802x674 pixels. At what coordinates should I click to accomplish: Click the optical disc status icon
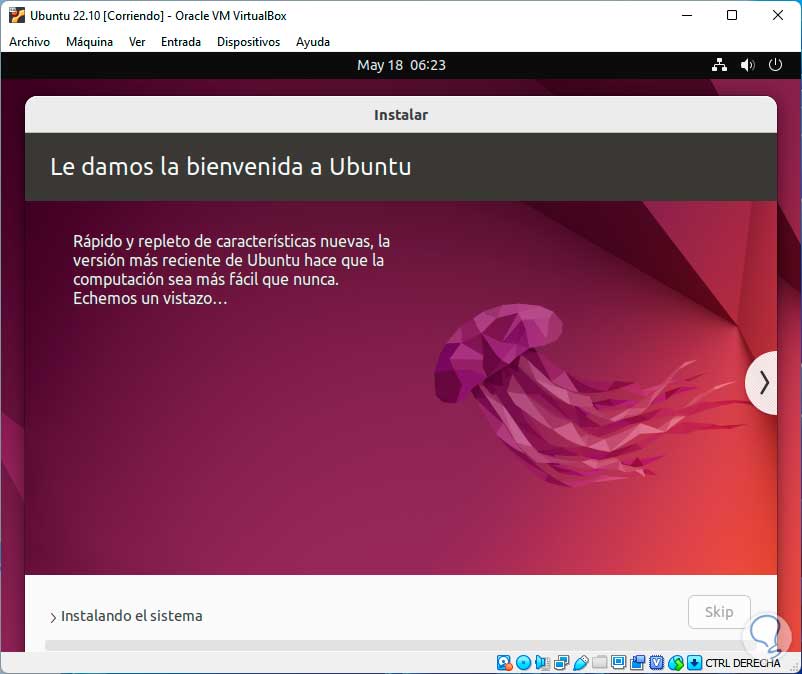tap(523, 663)
